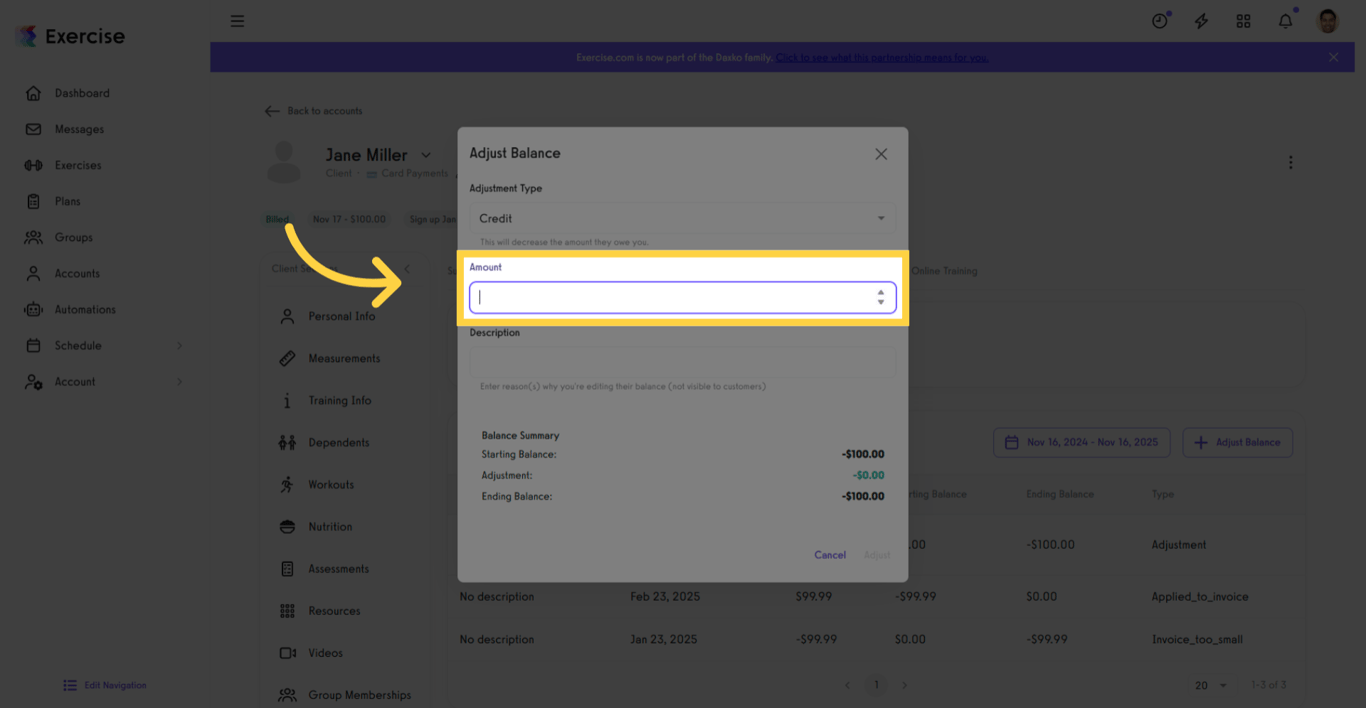
Task: Open the rows-per-page 20 dropdown
Action: (1211, 685)
